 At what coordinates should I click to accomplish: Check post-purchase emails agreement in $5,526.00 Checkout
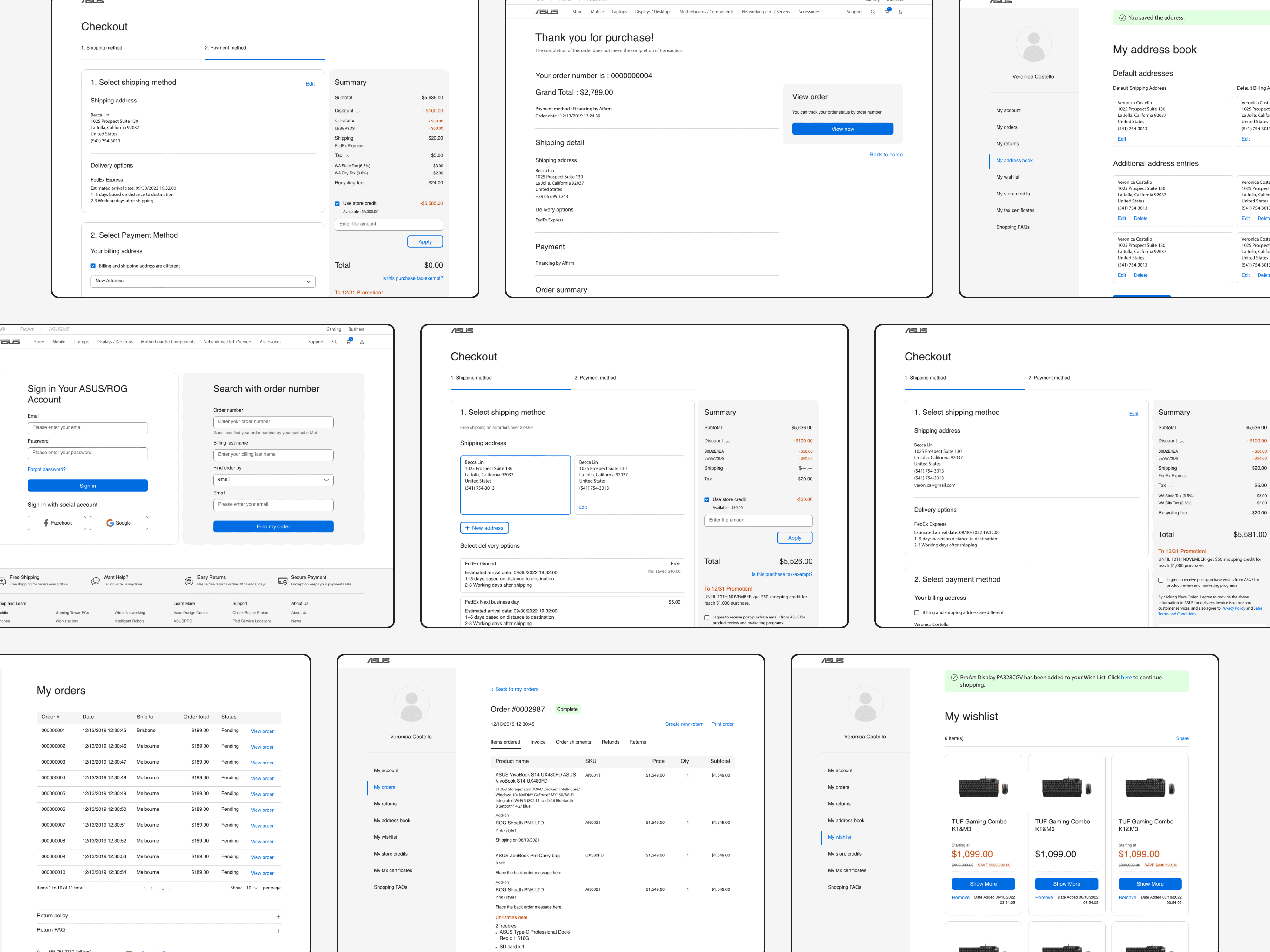tap(707, 618)
